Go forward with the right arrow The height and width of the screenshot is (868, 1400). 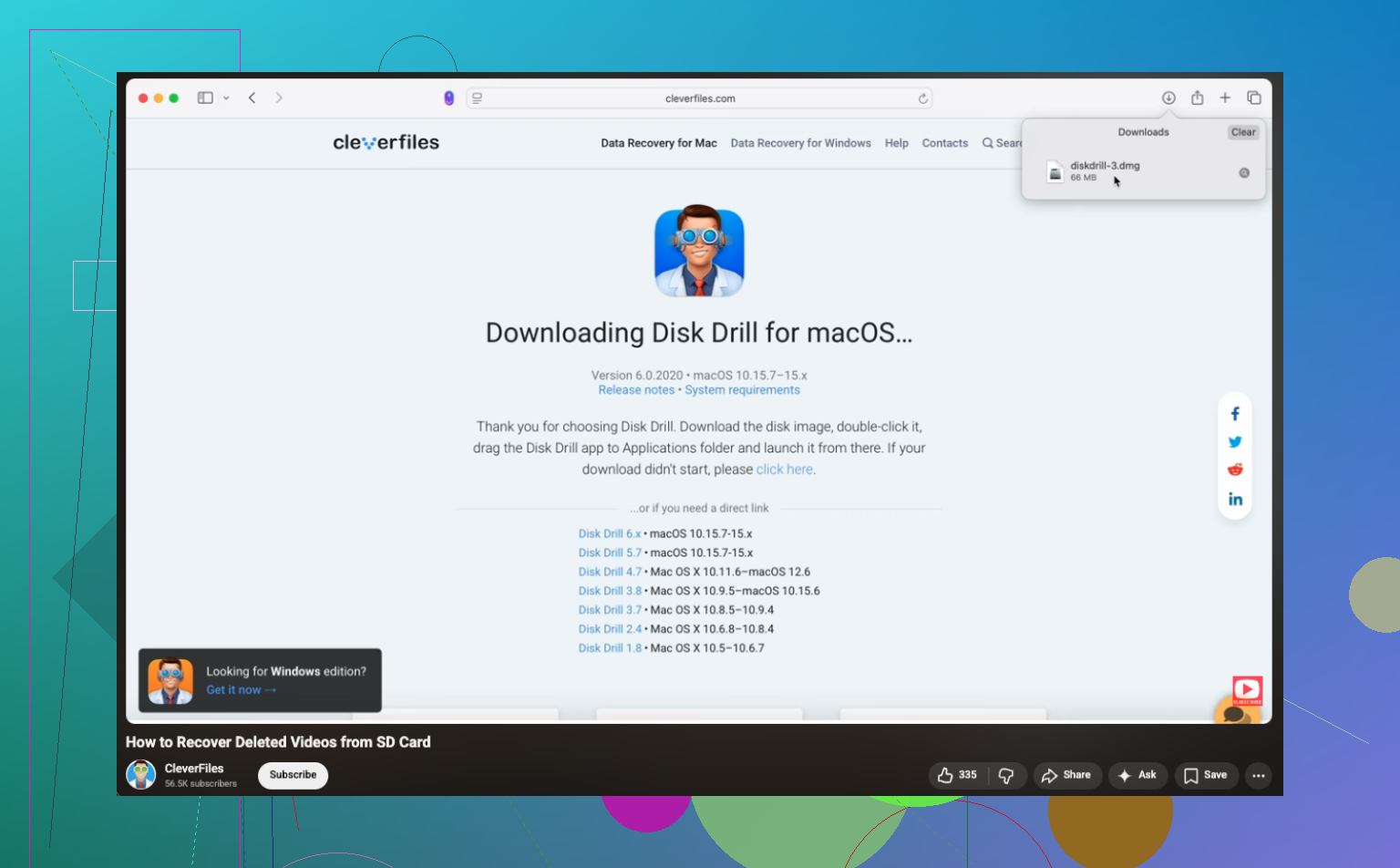click(279, 98)
